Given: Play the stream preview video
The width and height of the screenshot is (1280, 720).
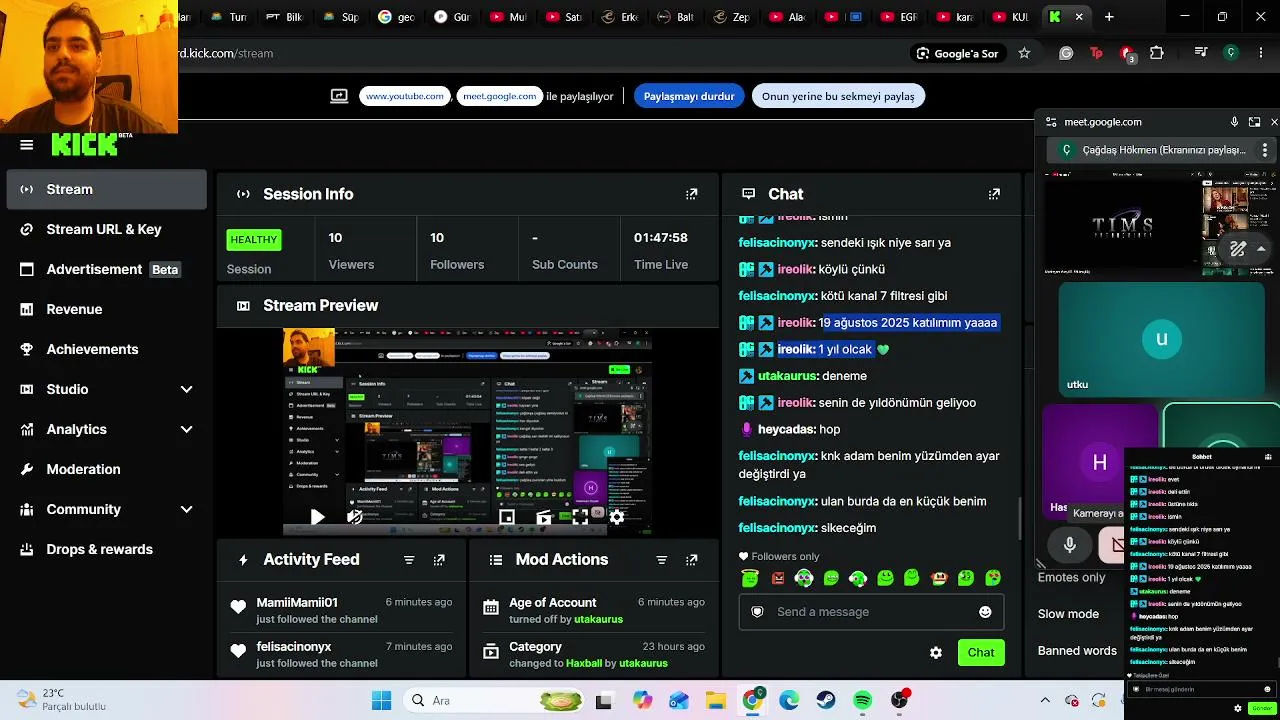Looking at the screenshot, I should pos(317,517).
